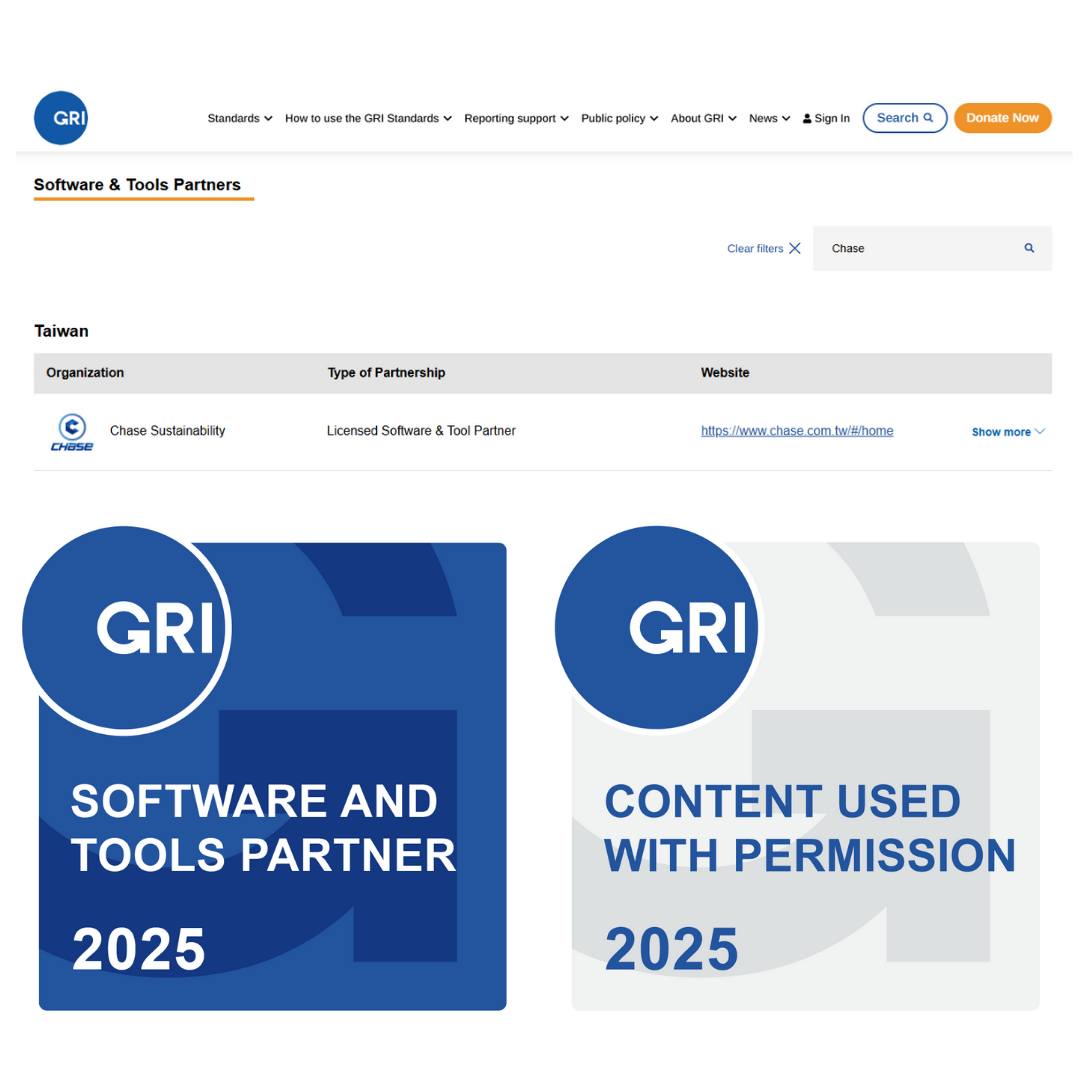The height and width of the screenshot is (1080, 1080).
Task: Click the Type of Partnership column header
Action: pyautogui.click(x=386, y=373)
